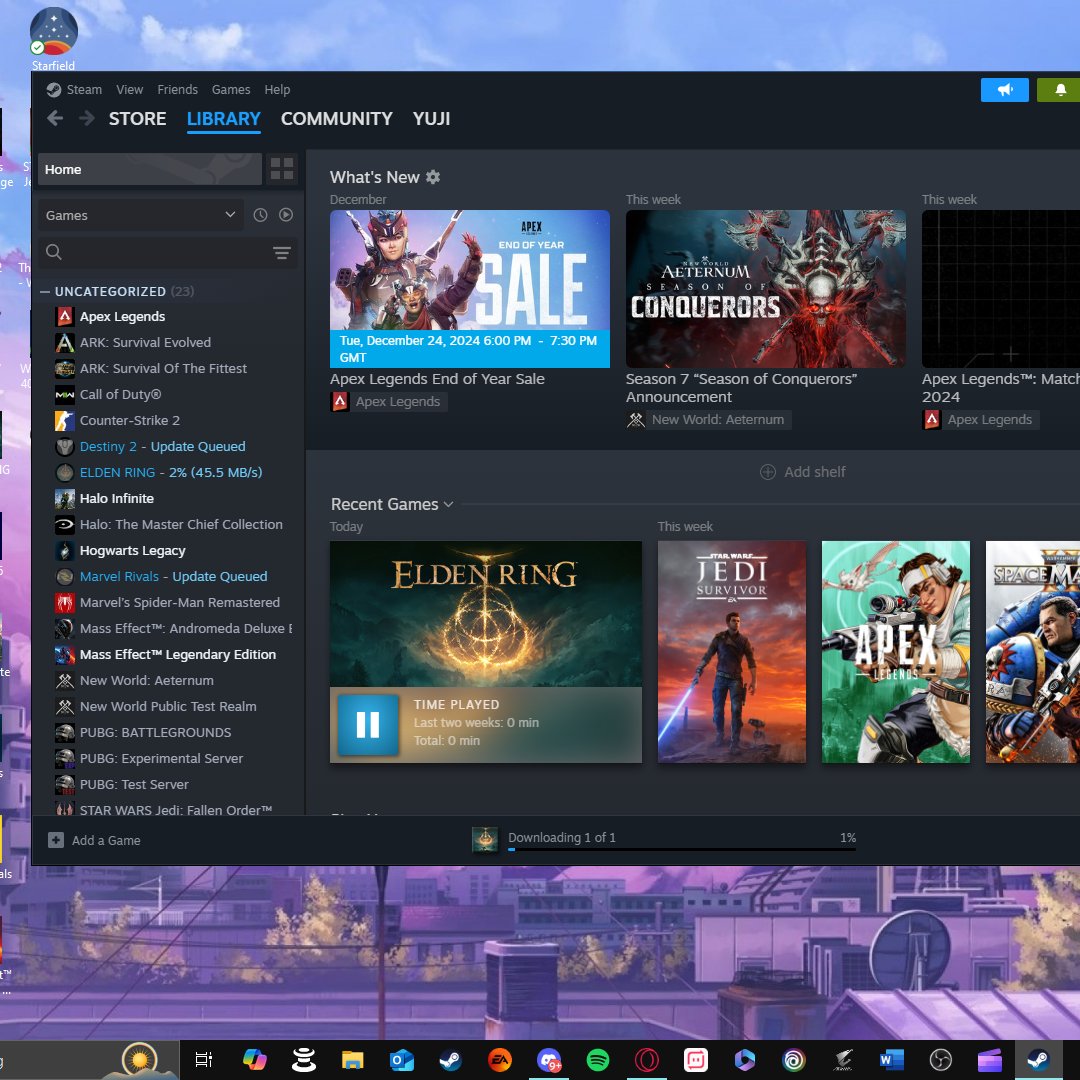Open the Friends menu
1080x1080 pixels.
177,90
